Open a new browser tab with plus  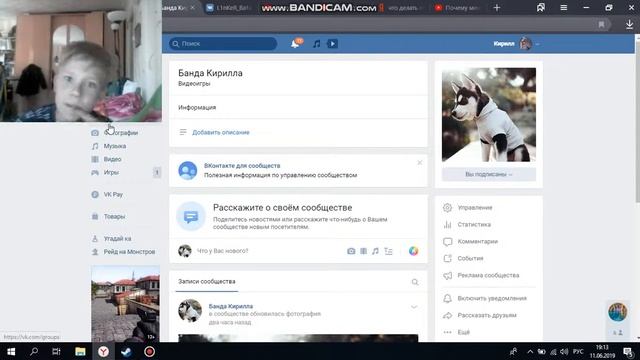(x=497, y=8)
